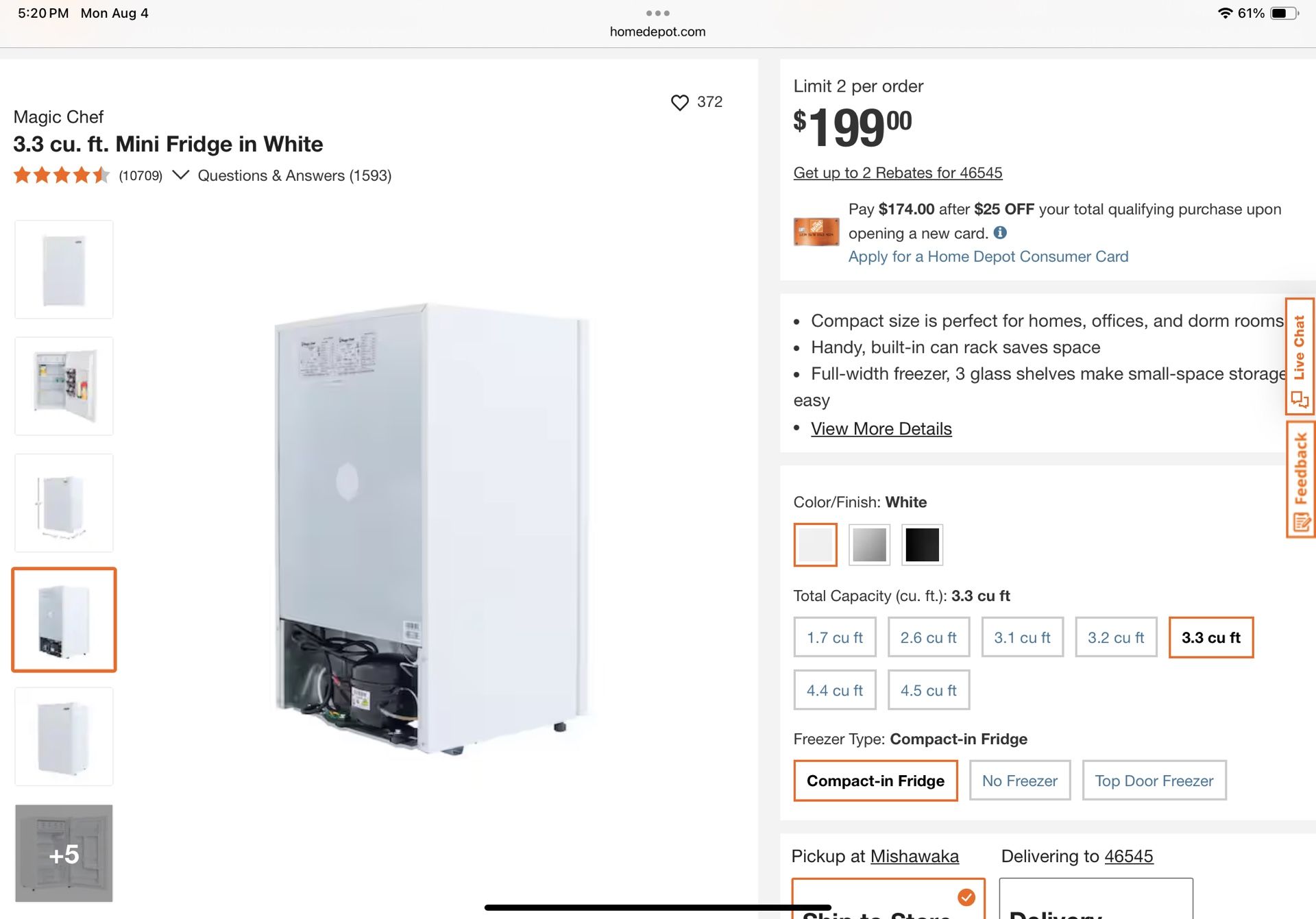Open the Live Chat panel

click(1300, 356)
